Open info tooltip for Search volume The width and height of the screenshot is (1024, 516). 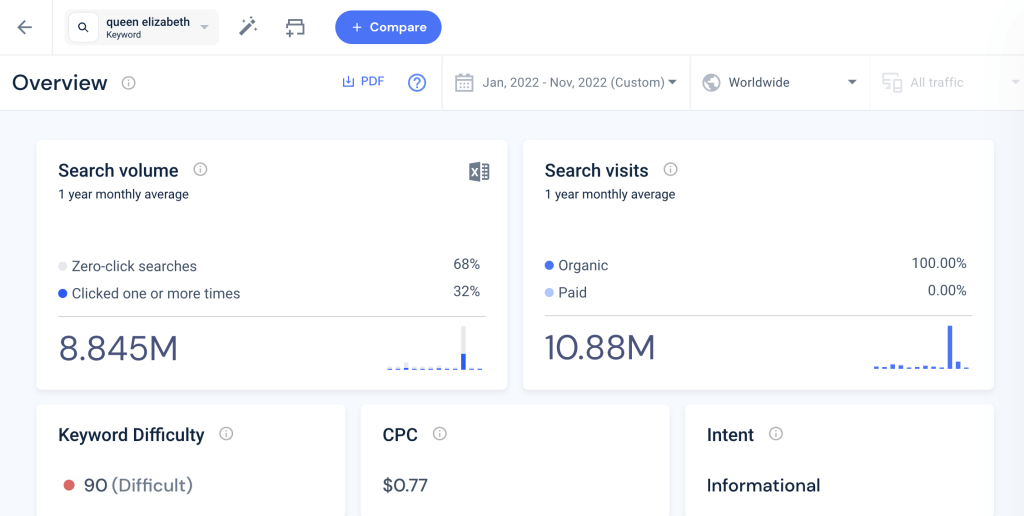tap(200, 170)
